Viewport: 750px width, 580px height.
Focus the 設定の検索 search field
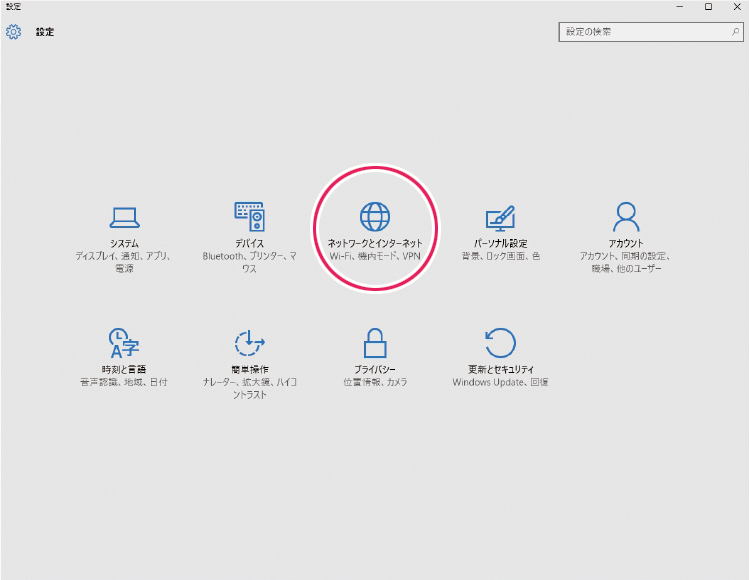[645, 32]
